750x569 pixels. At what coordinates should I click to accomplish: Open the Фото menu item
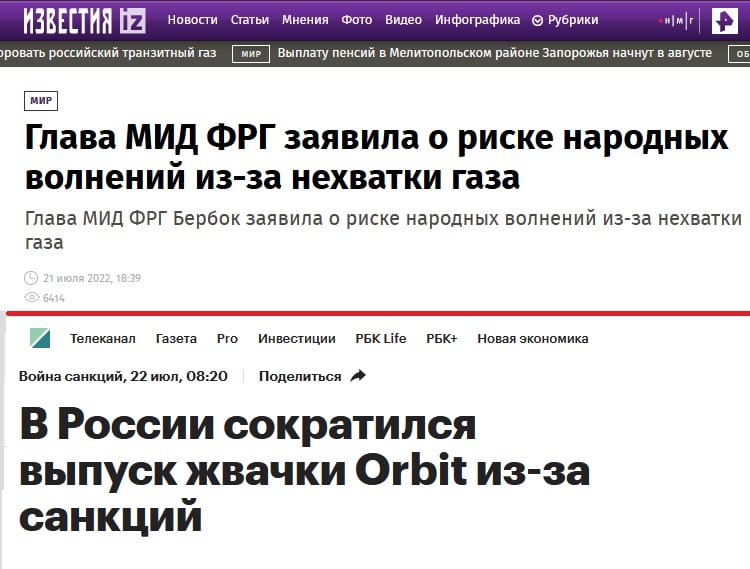click(x=356, y=20)
